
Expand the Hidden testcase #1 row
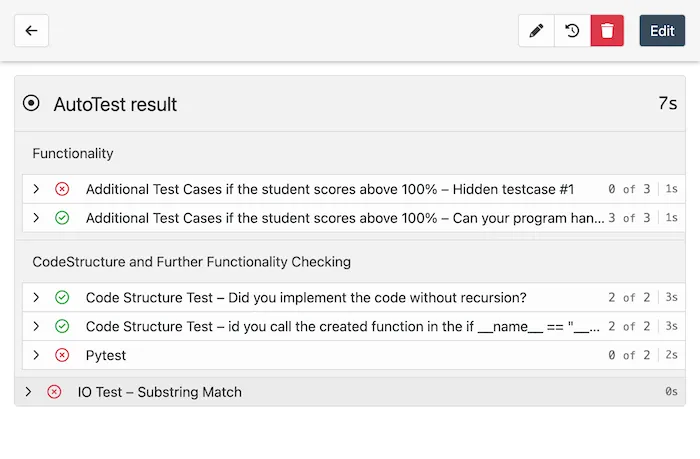coord(36,189)
